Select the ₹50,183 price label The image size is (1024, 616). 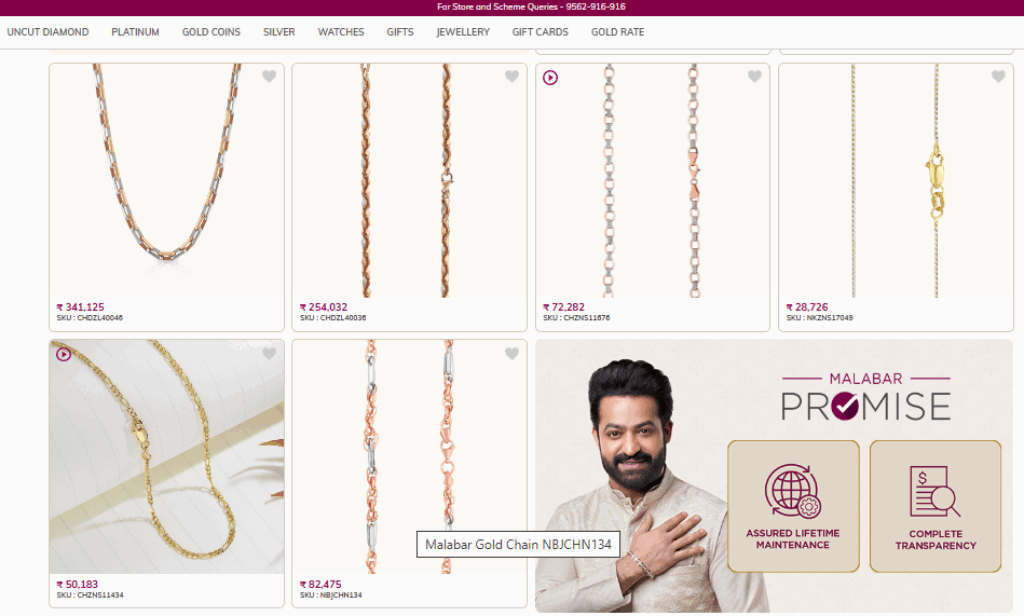coord(77,584)
